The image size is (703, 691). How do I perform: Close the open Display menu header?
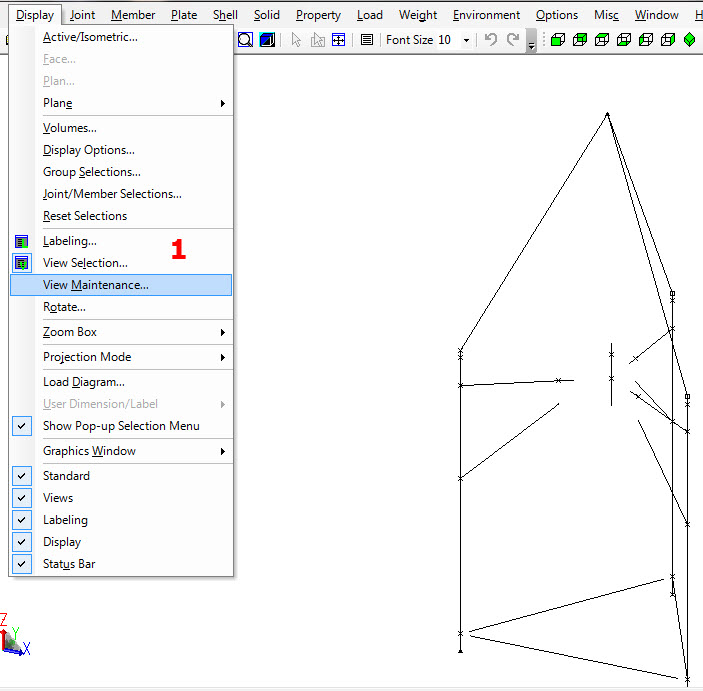[x=35, y=15]
